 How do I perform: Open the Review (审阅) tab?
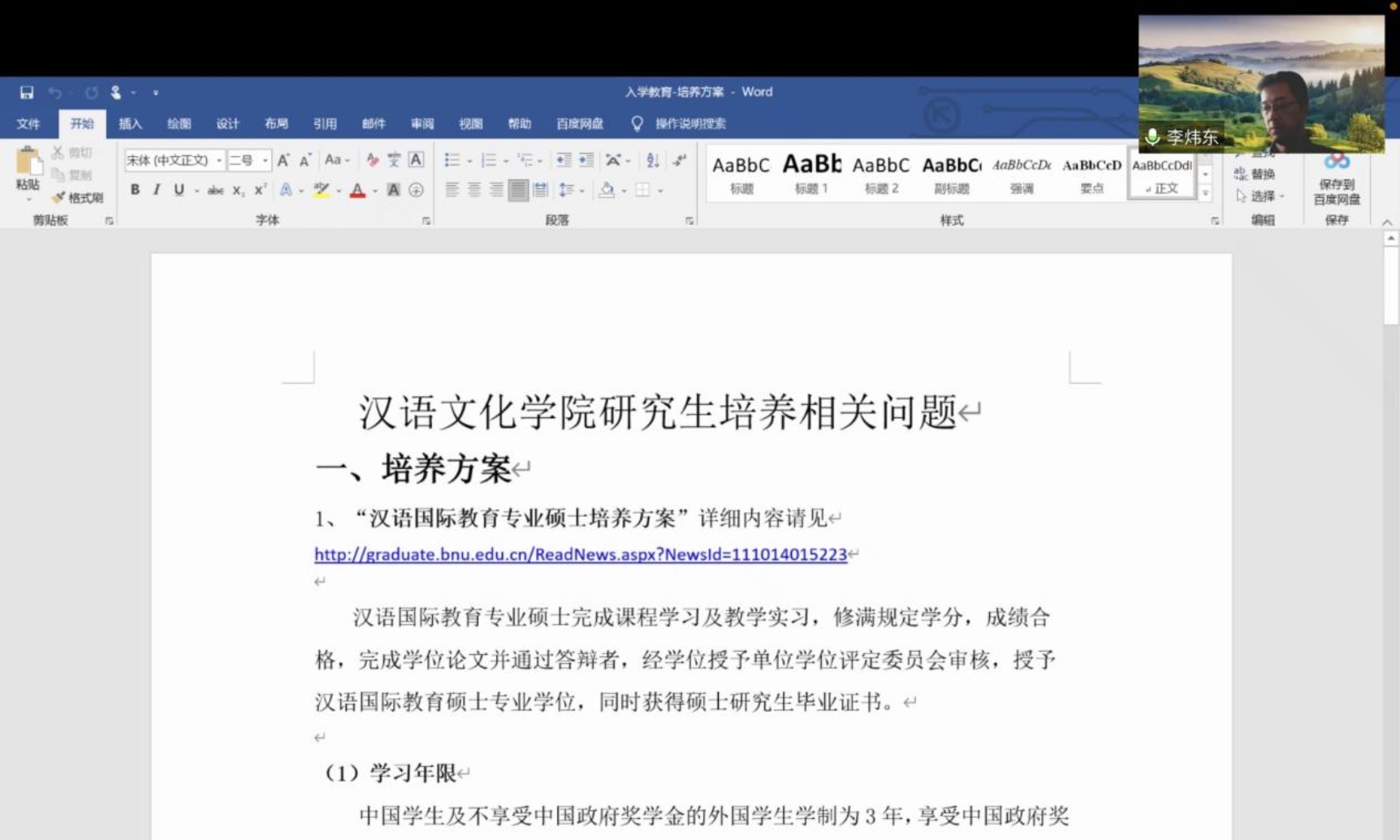tap(421, 124)
